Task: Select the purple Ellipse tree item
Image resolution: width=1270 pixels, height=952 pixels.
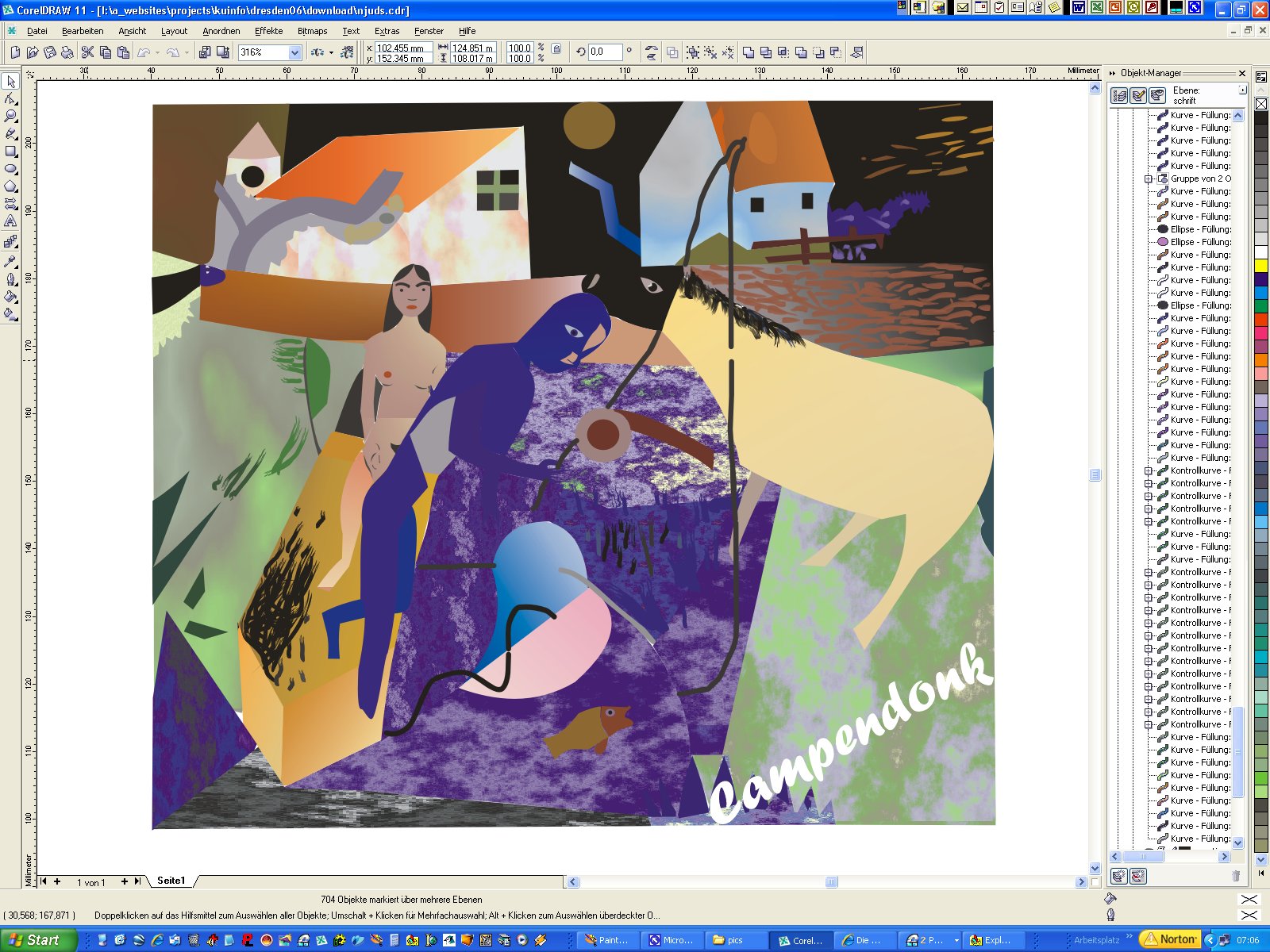Action: tap(1194, 242)
